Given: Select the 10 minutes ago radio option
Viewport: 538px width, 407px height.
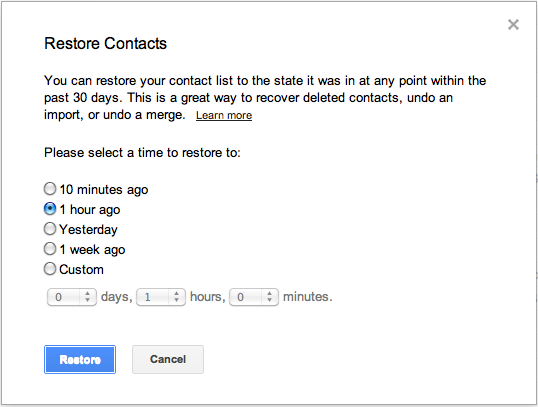Looking at the screenshot, I should coord(50,189).
